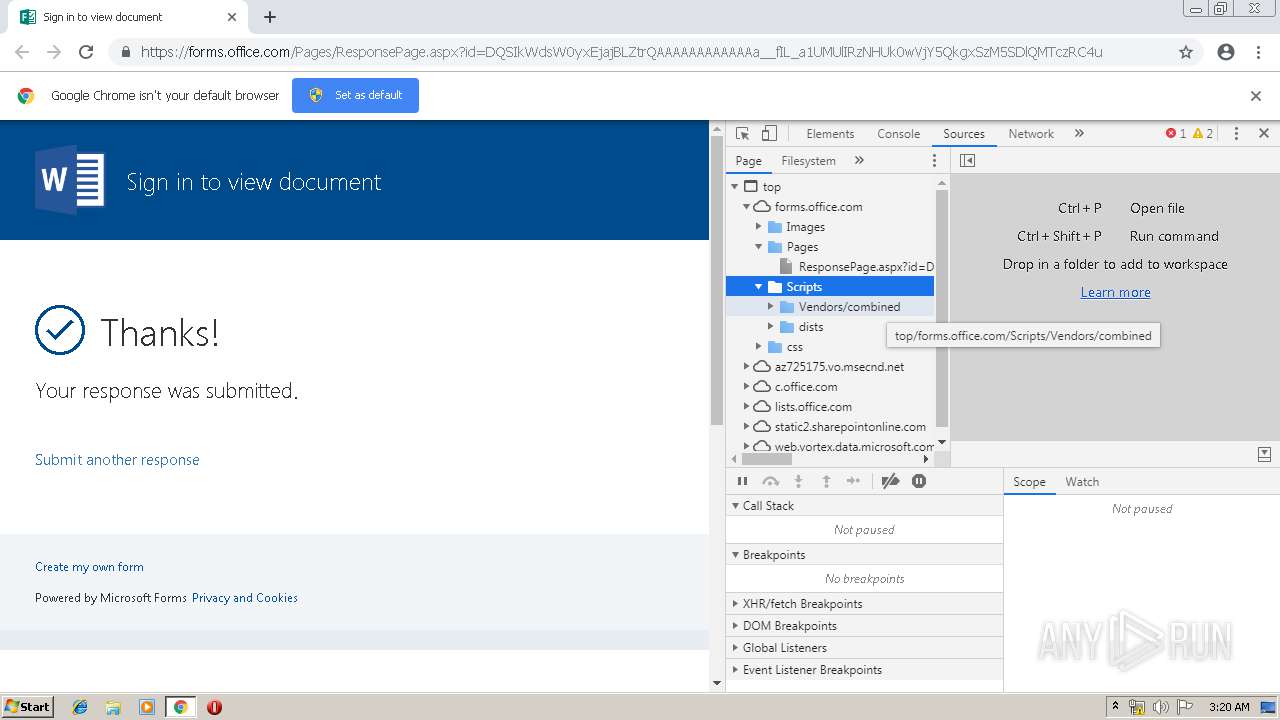Expand az725175.vo.msecnd.net domain
Image resolution: width=1280 pixels, height=720 pixels.
pos(746,366)
